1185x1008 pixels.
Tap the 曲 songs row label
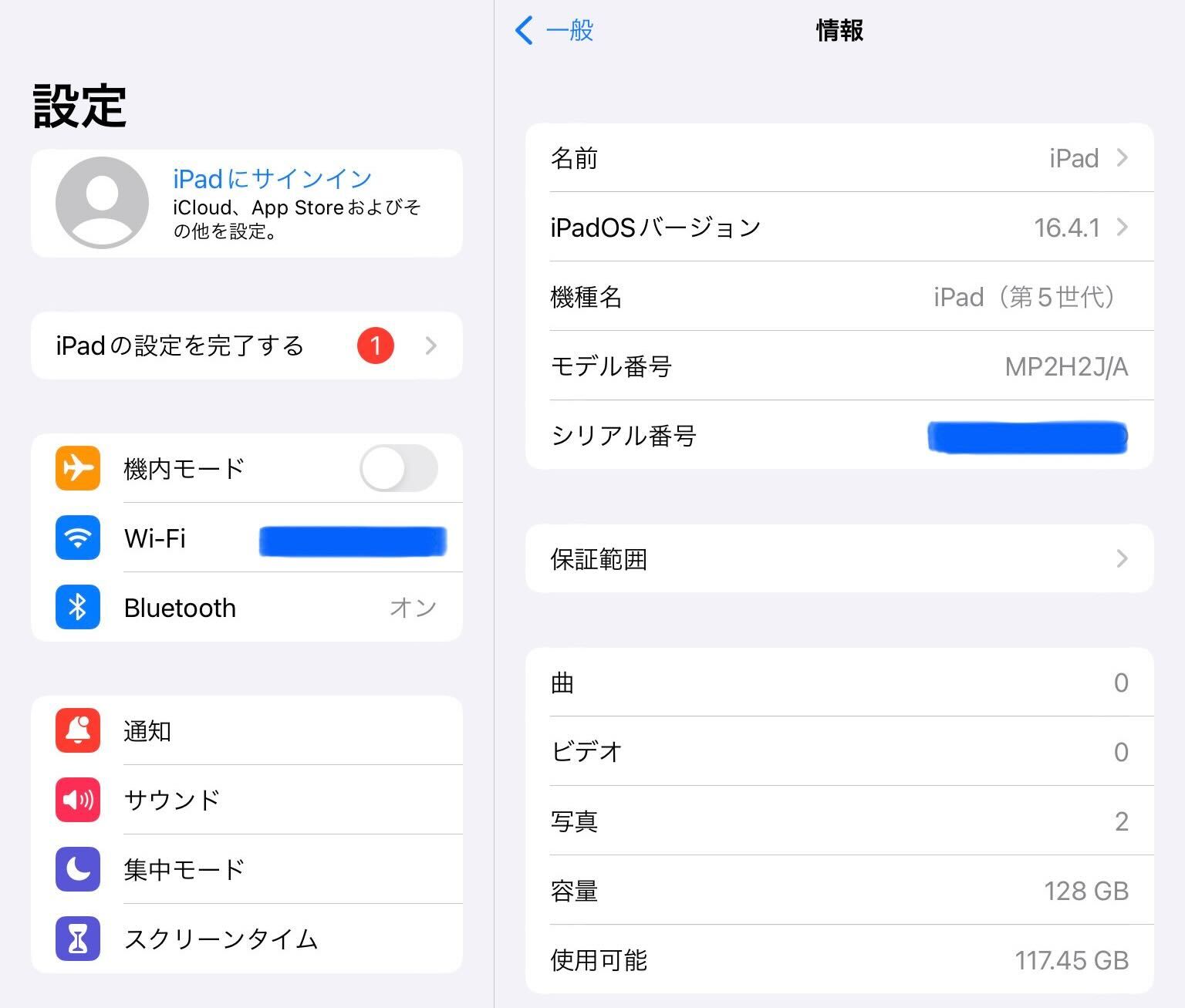pyautogui.click(x=562, y=683)
